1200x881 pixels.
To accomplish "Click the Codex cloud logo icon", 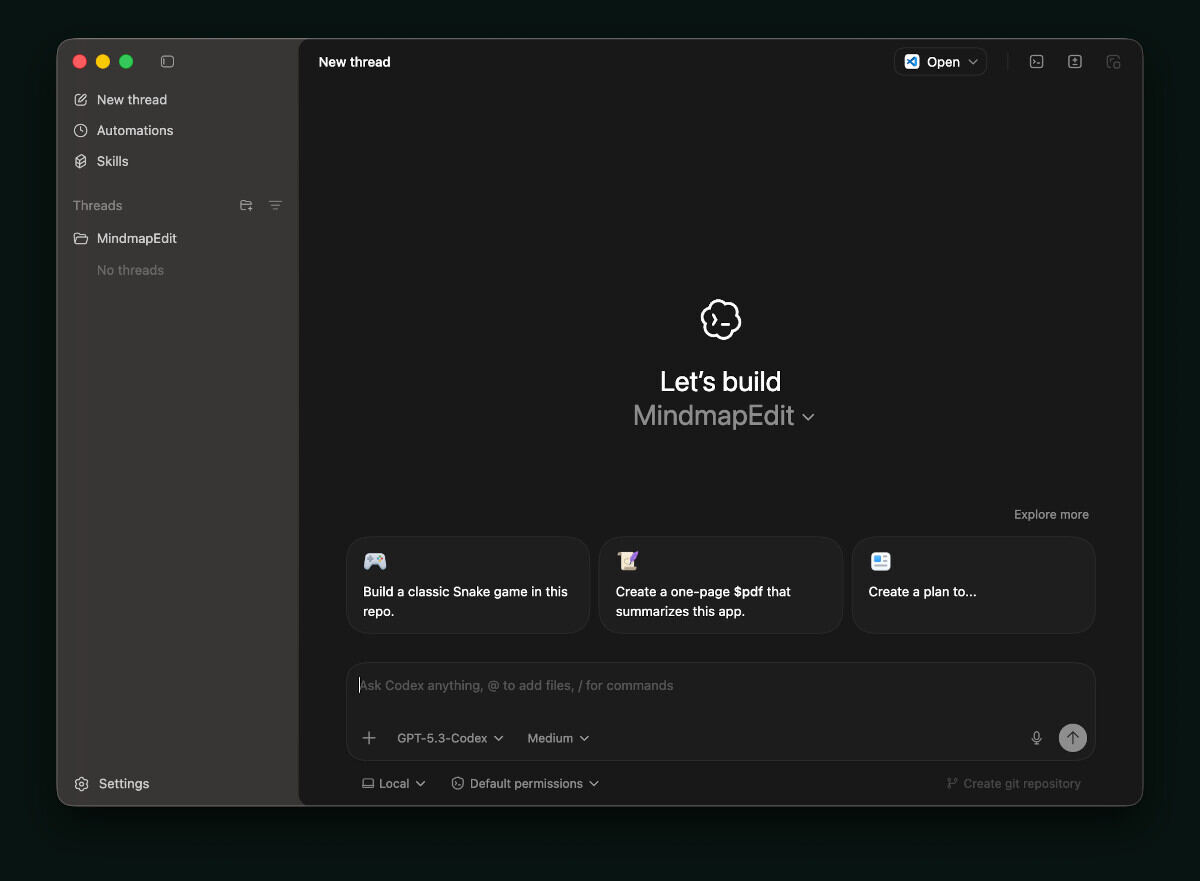I will (x=720, y=320).
